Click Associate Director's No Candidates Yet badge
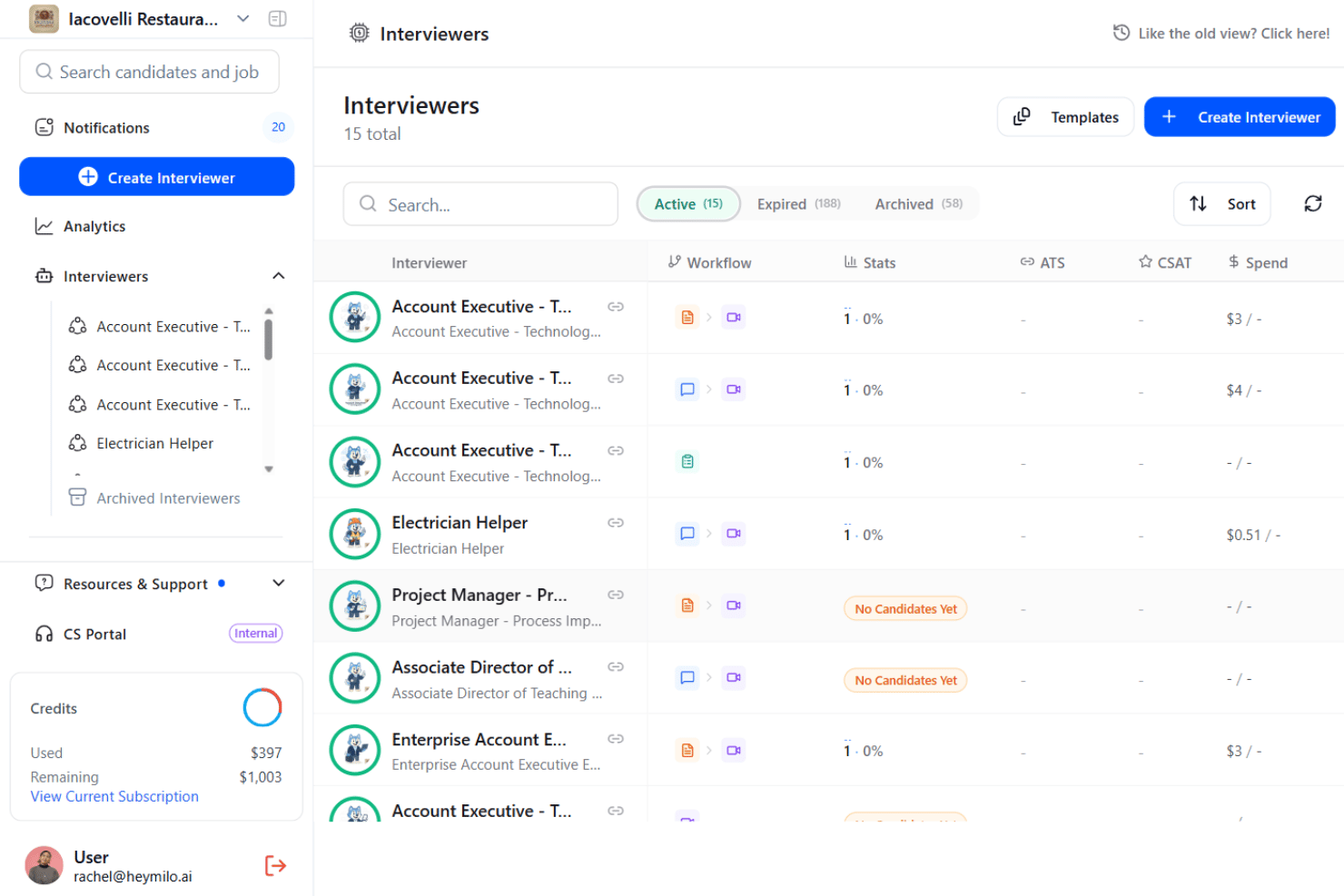The width and height of the screenshot is (1344, 896). point(905,680)
